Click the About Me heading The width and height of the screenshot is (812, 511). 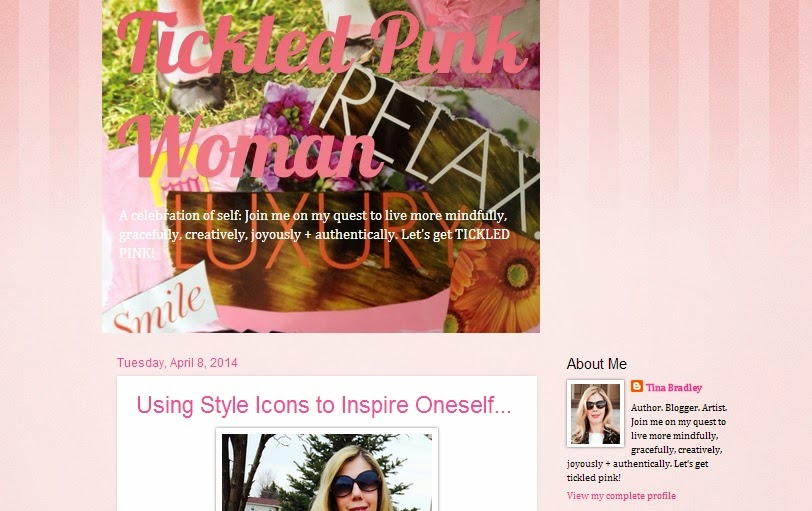pyautogui.click(x=597, y=364)
